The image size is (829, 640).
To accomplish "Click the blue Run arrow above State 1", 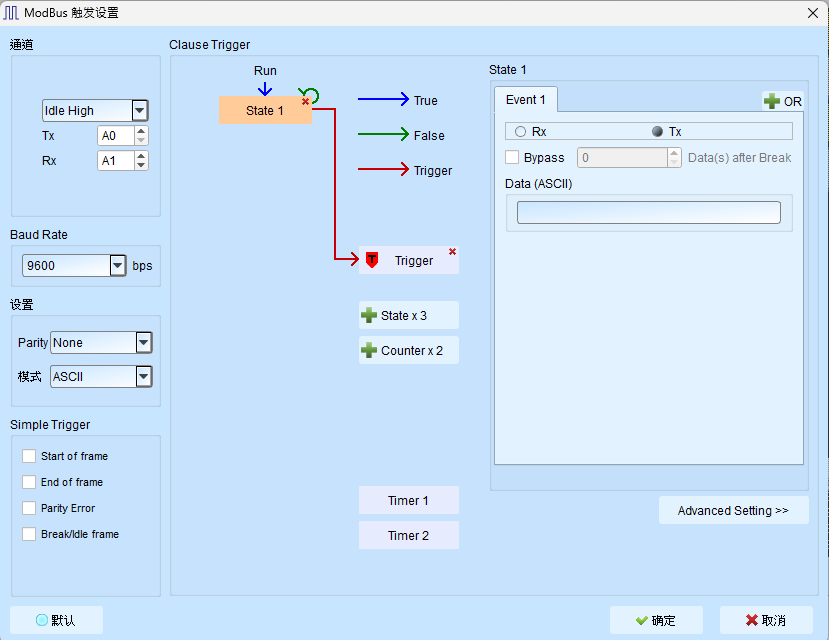I will (x=265, y=88).
